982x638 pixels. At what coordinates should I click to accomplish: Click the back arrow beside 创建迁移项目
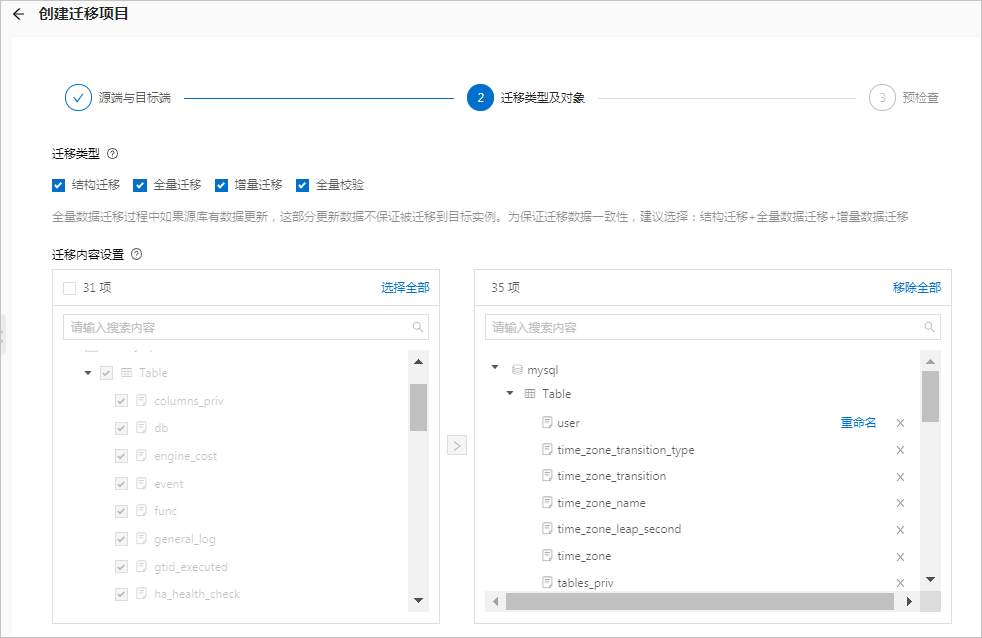[20, 16]
